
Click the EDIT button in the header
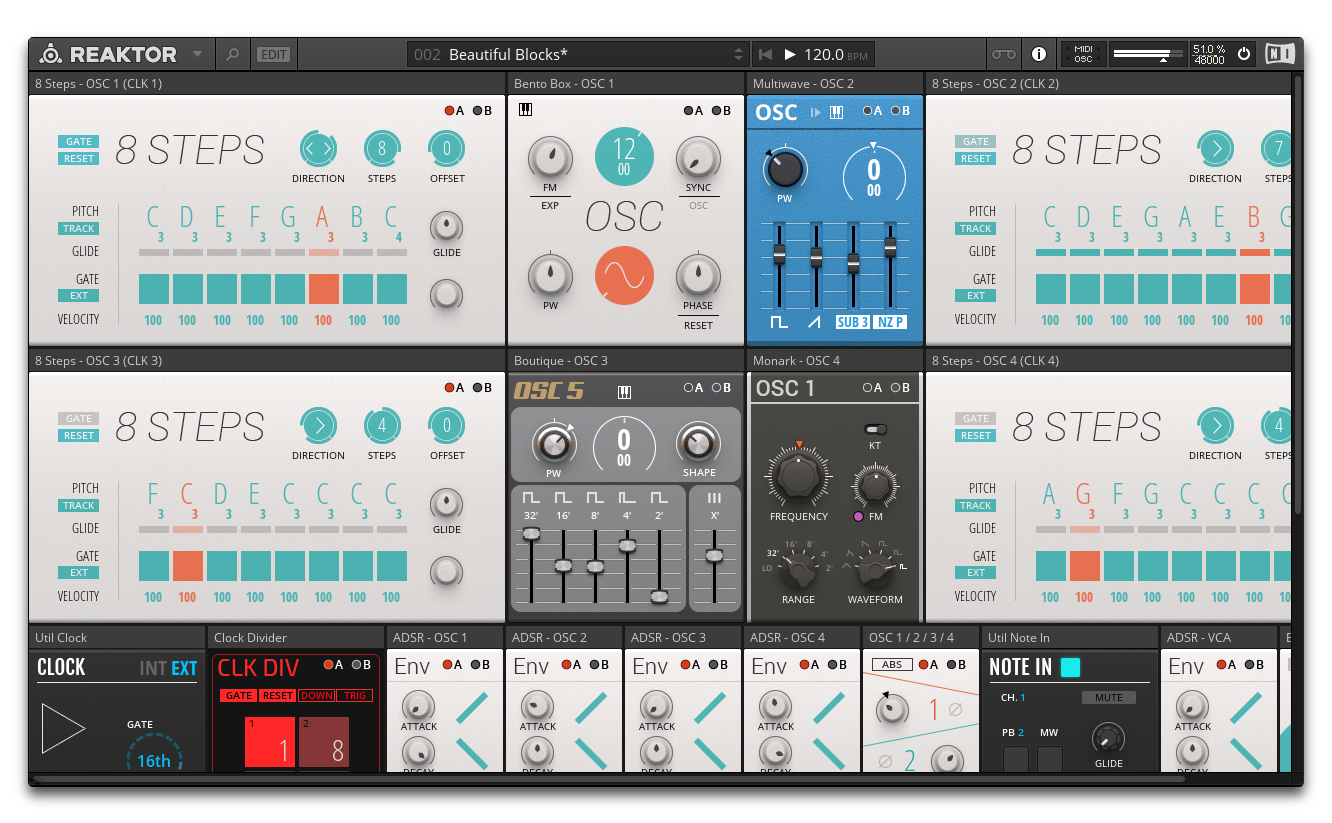[273, 54]
